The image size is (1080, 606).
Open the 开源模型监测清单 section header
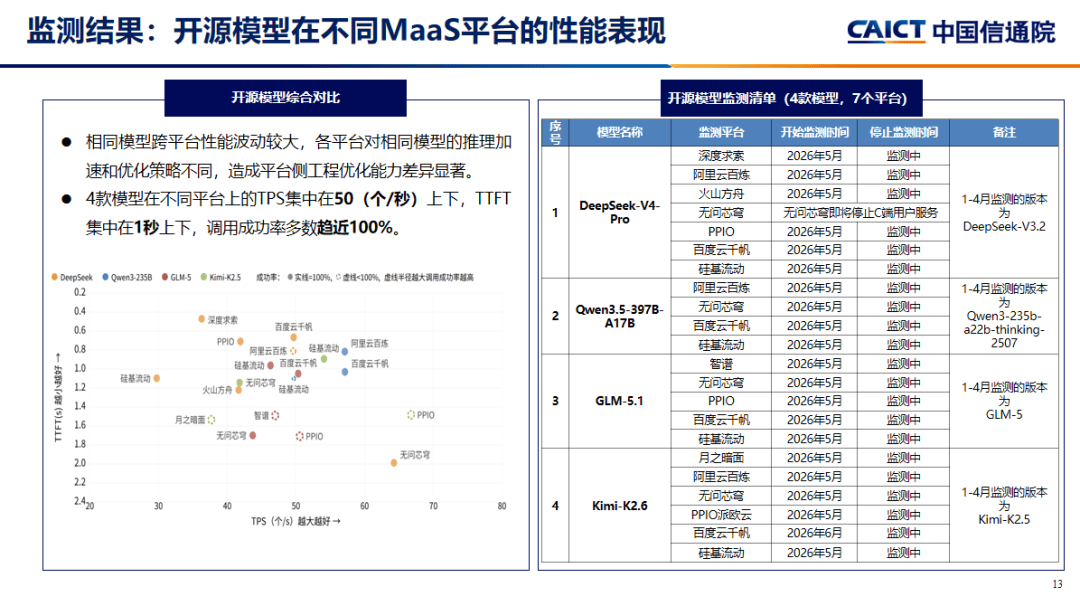coord(791,98)
